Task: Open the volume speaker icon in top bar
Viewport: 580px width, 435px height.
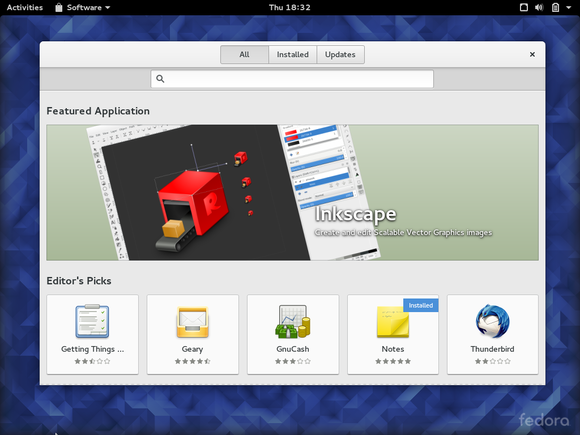Action: (x=539, y=7)
